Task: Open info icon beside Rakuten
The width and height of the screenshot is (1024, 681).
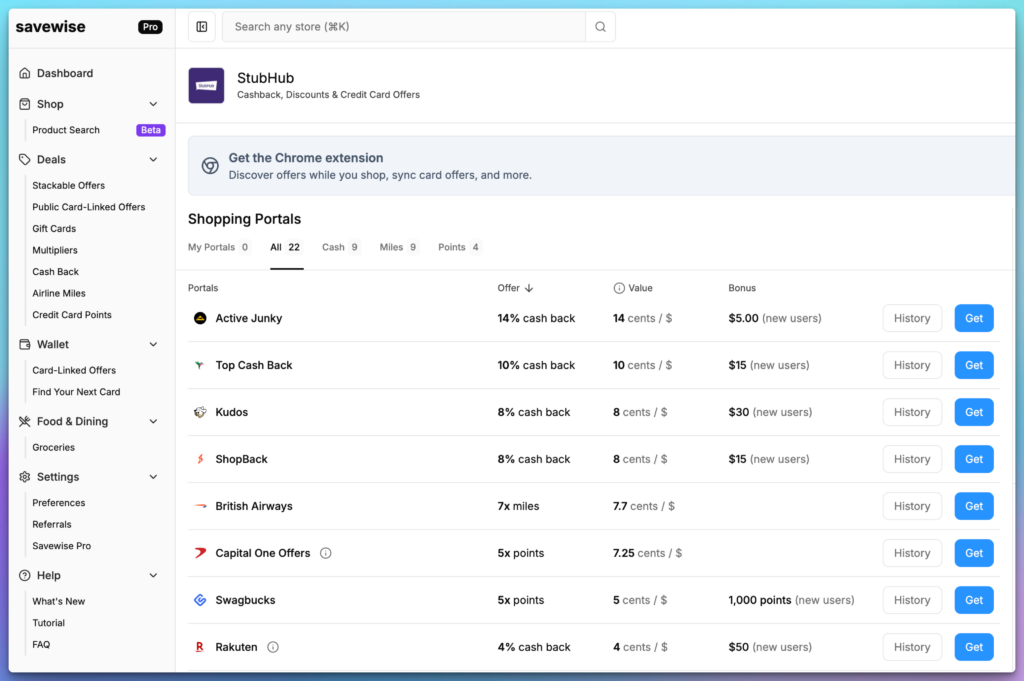Action: coord(273,647)
